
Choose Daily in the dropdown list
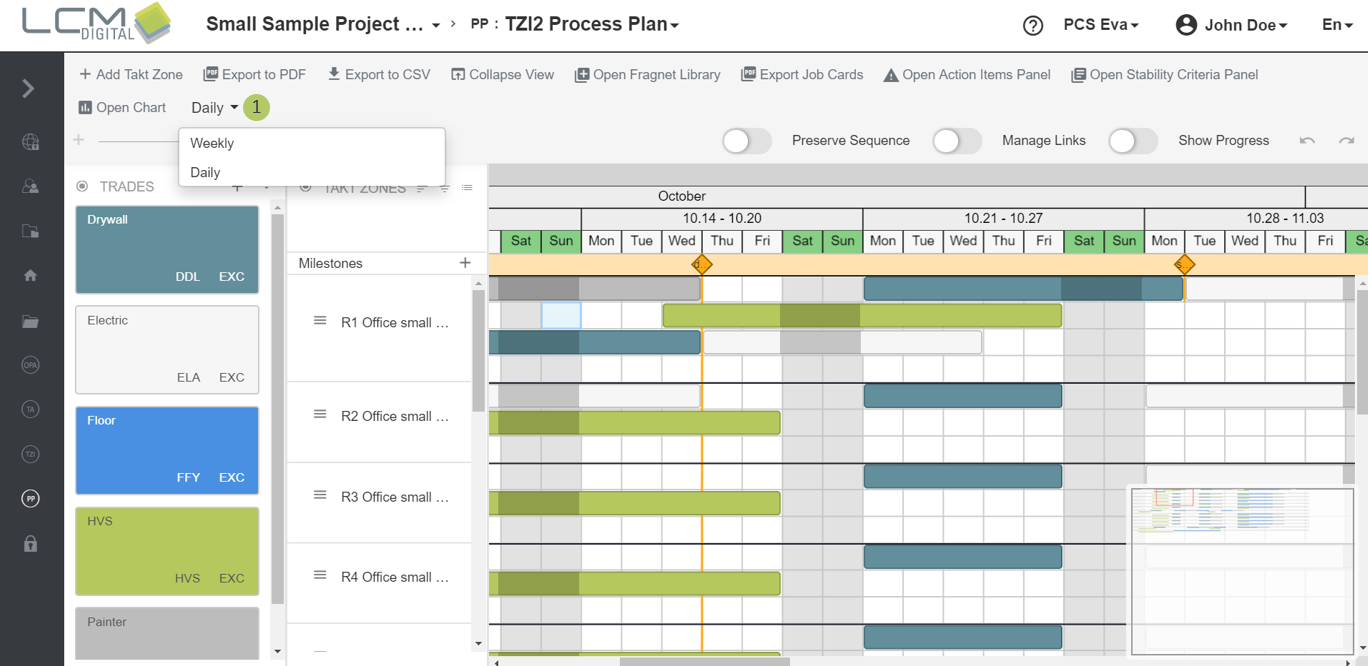205,172
